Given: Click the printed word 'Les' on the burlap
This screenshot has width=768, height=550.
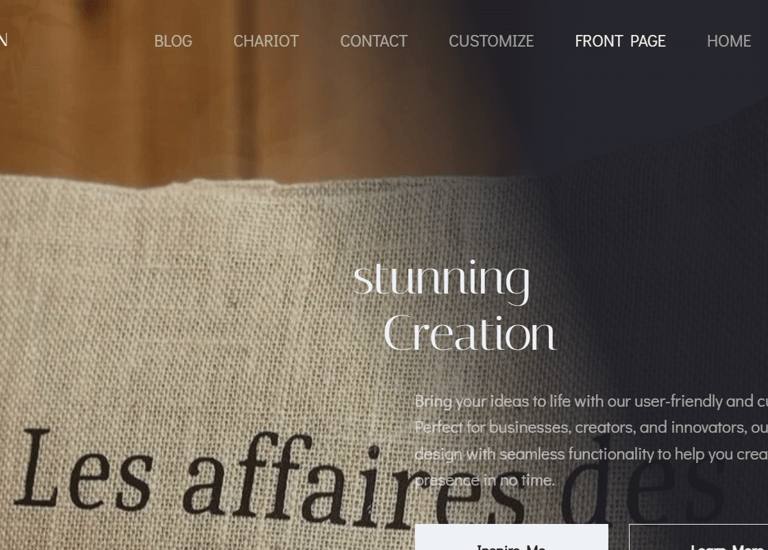Looking at the screenshot, I should coord(83,471).
